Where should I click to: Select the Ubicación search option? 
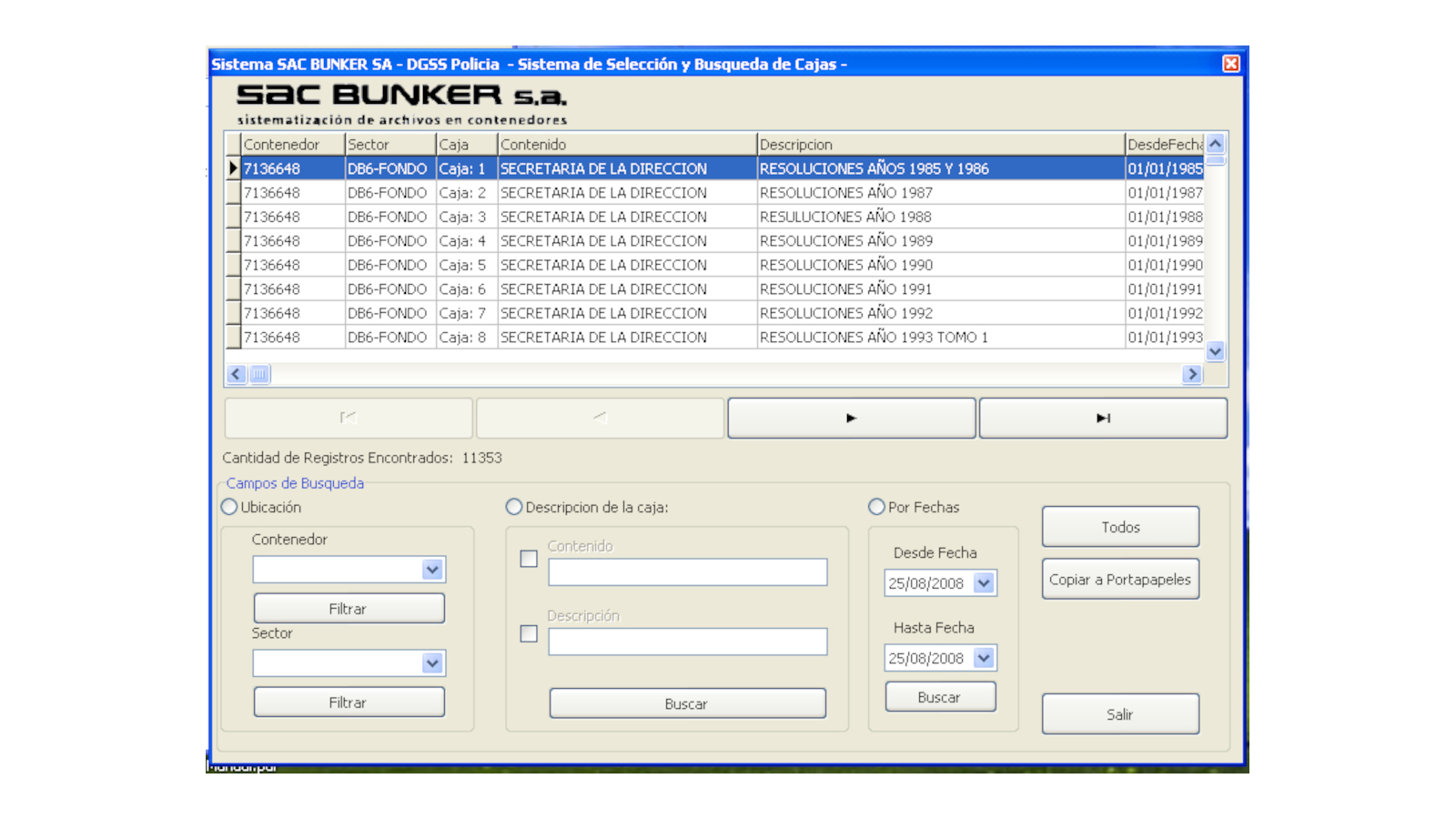[x=230, y=507]
